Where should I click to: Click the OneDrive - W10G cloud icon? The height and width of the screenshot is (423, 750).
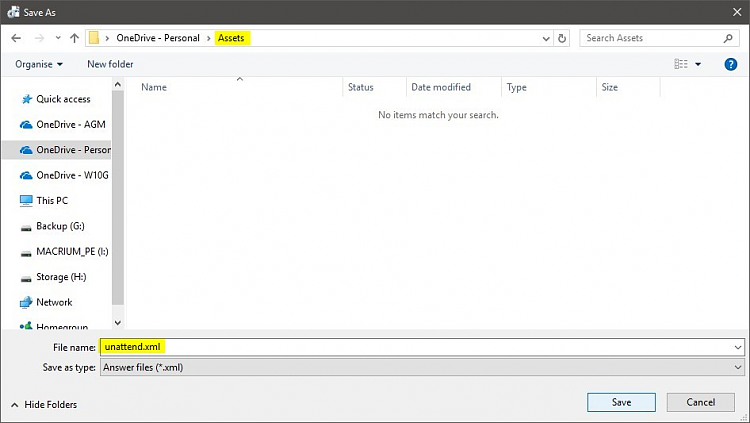point(26,176)
